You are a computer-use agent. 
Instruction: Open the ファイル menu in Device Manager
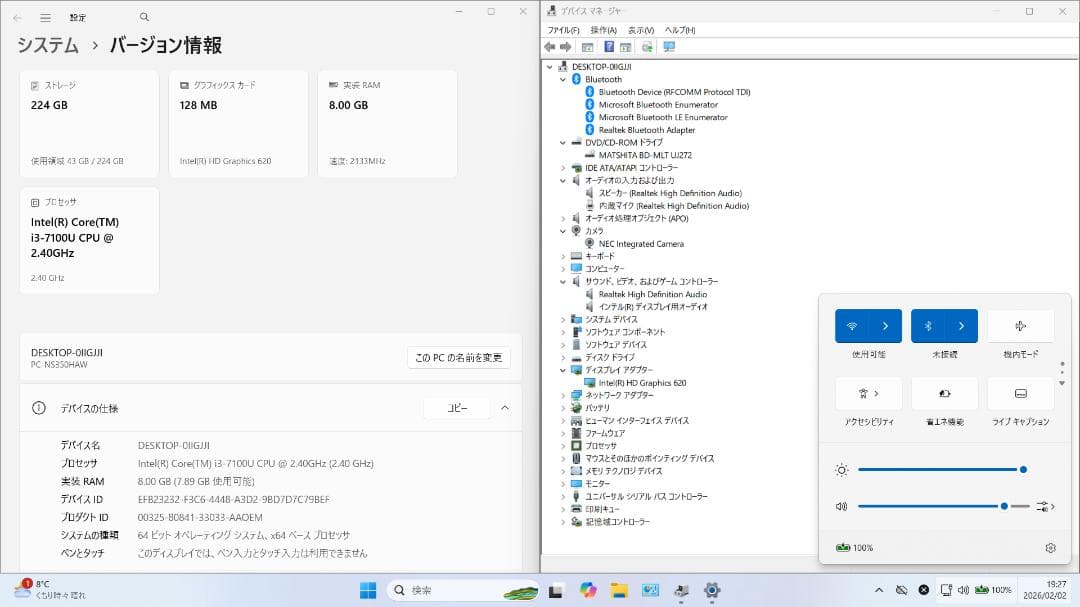[x=565, y=30]
